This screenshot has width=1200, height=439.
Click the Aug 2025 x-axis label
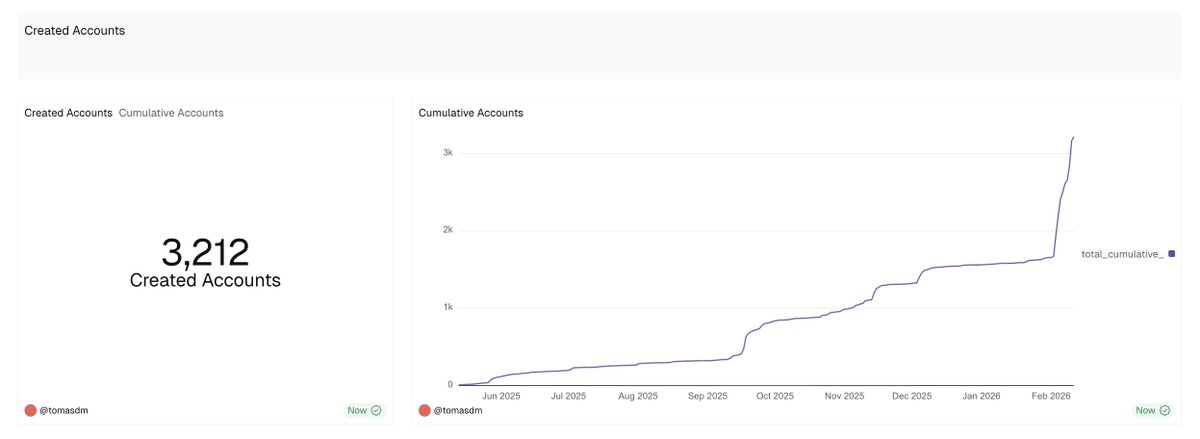[x=638, y=396]
